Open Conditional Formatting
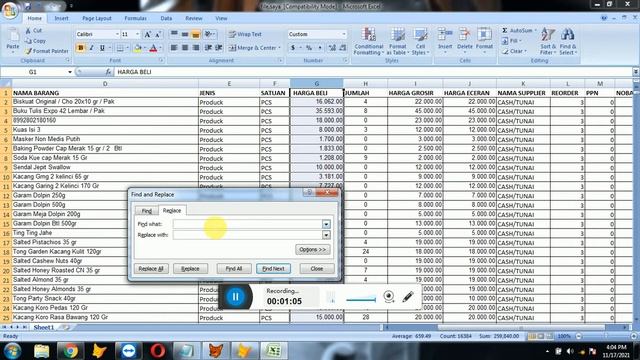The image size is (640, 360). pyautogui.click(x=369, y=41)
